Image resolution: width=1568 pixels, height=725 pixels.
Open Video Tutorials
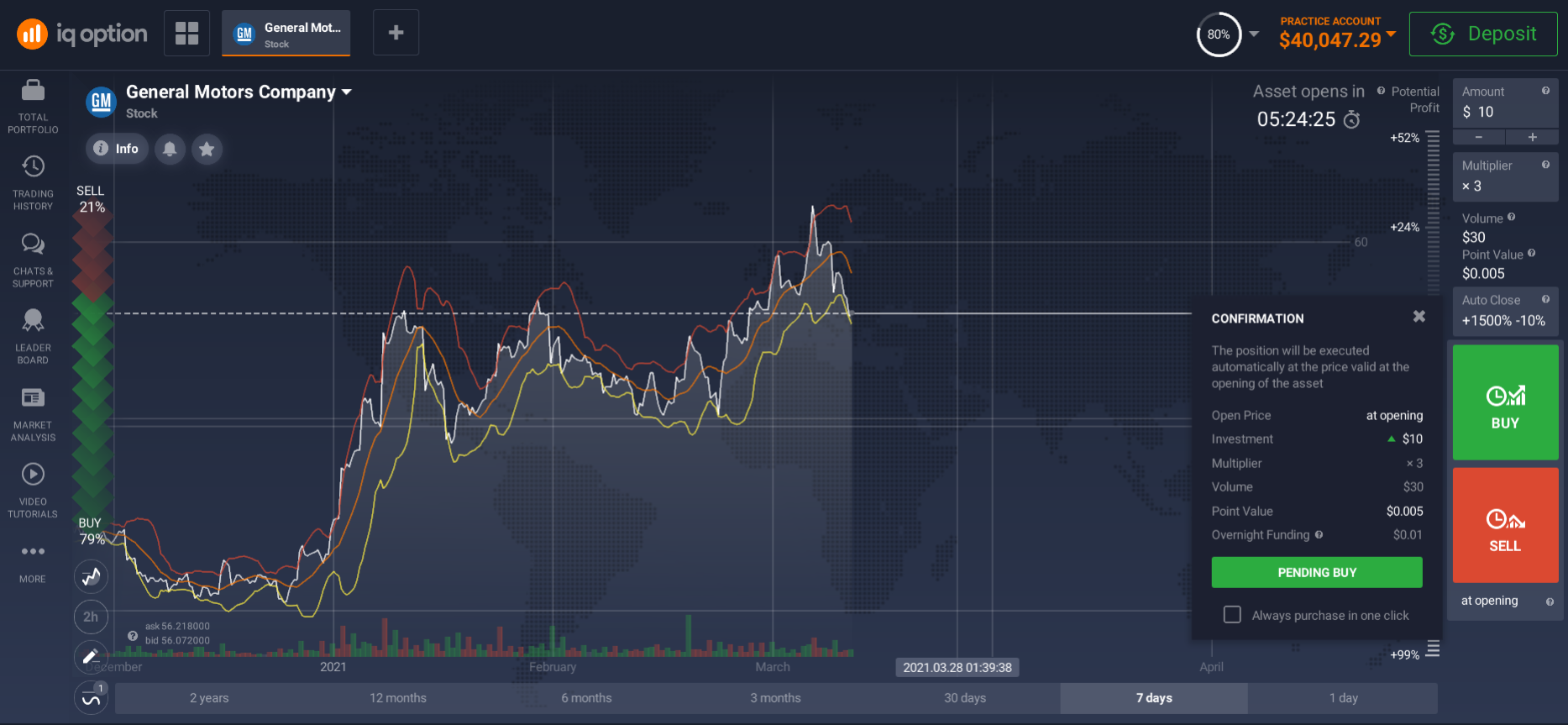[33, 491]
